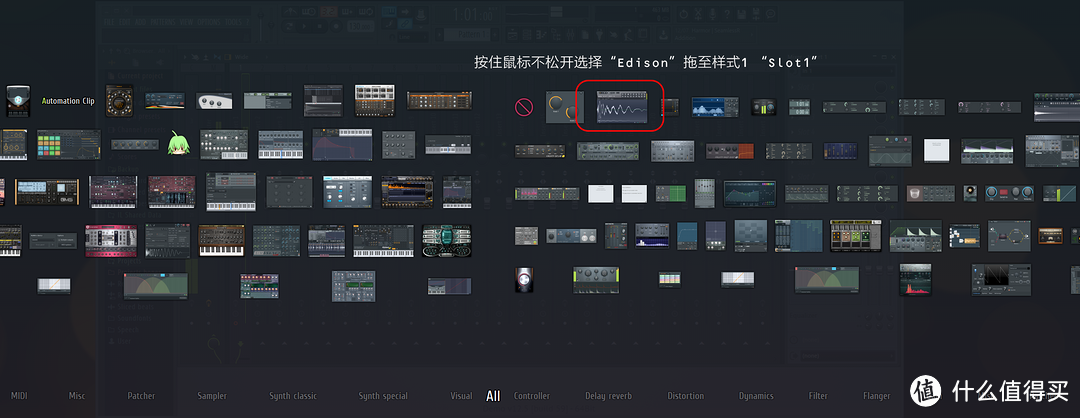Pick the blue knobs with red button effect
The image size is (1080, 418).
1010,194
